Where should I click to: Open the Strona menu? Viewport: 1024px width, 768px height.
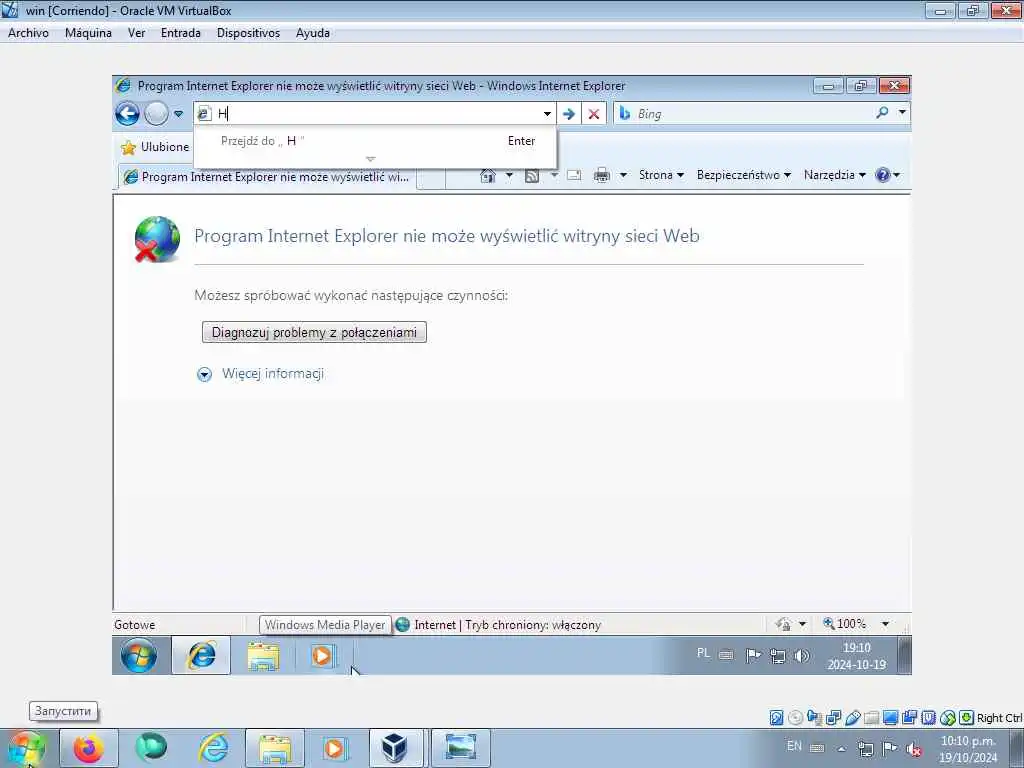pos(661,175)
